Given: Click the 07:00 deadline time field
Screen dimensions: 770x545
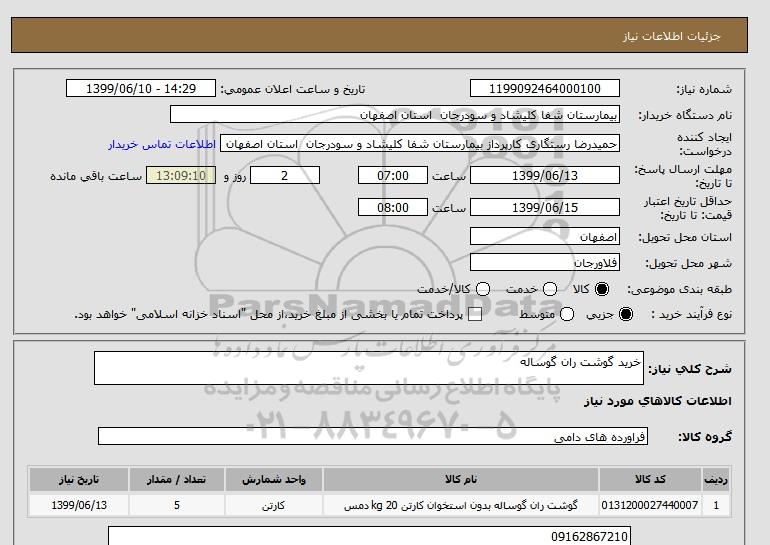Looking at the screenshot, I should 393,175.
